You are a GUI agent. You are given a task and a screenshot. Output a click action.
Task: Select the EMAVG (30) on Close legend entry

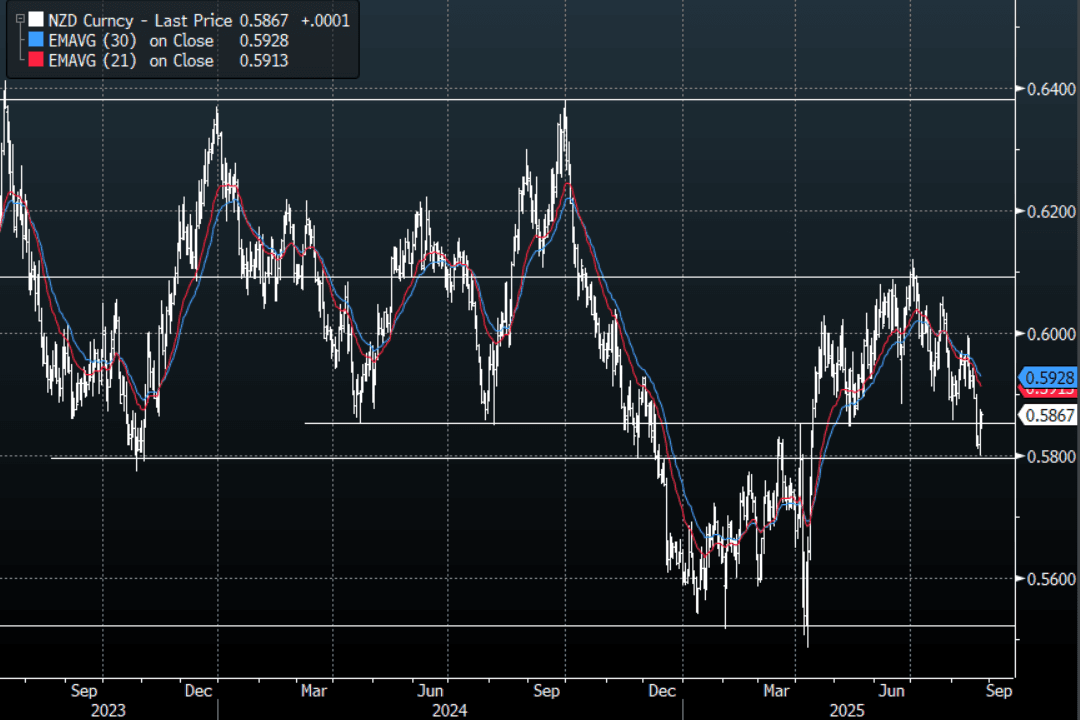tap(130, 41)
